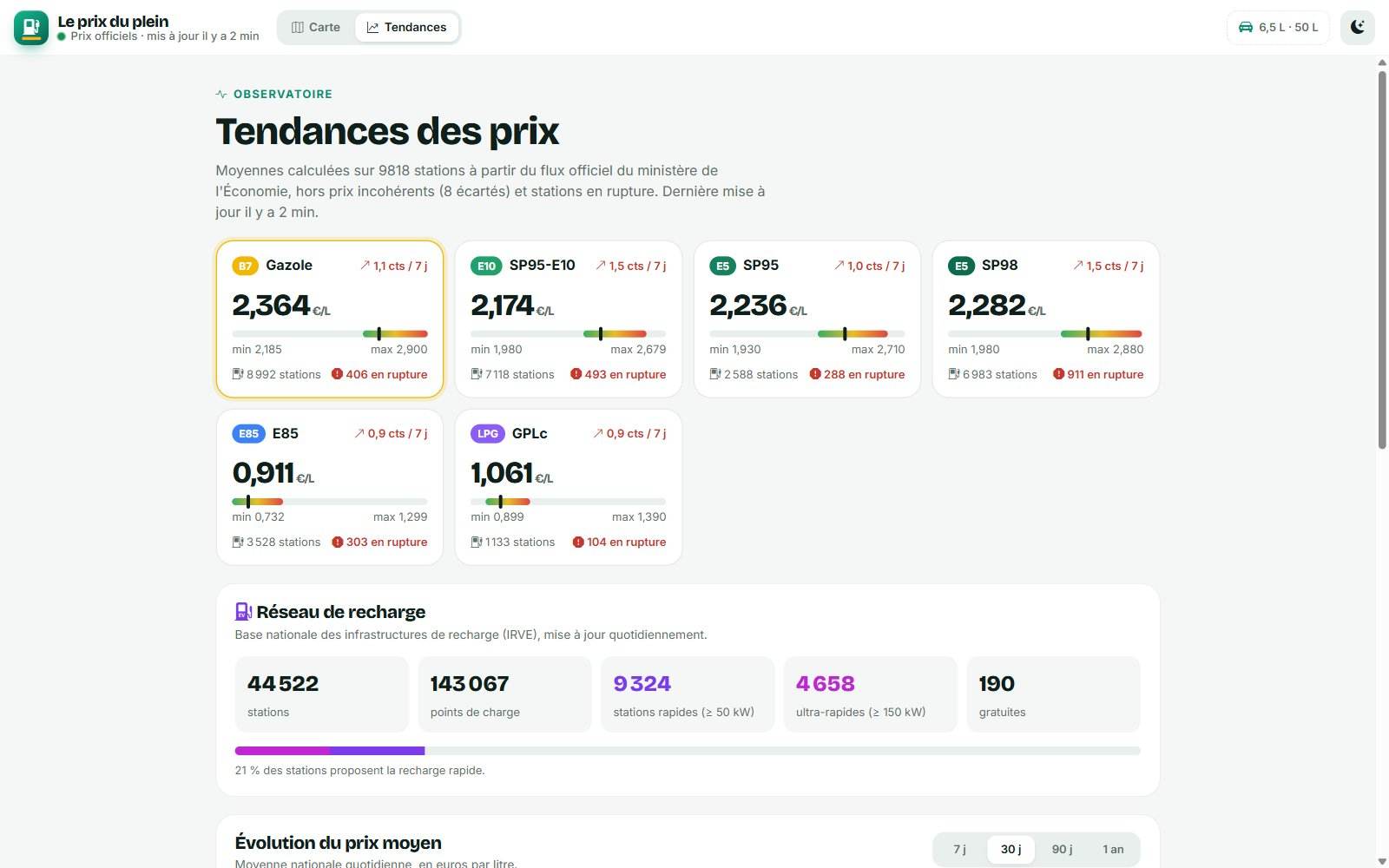Select the SP98 price card
1389x868 pixels.
(x=1046, y=319)
